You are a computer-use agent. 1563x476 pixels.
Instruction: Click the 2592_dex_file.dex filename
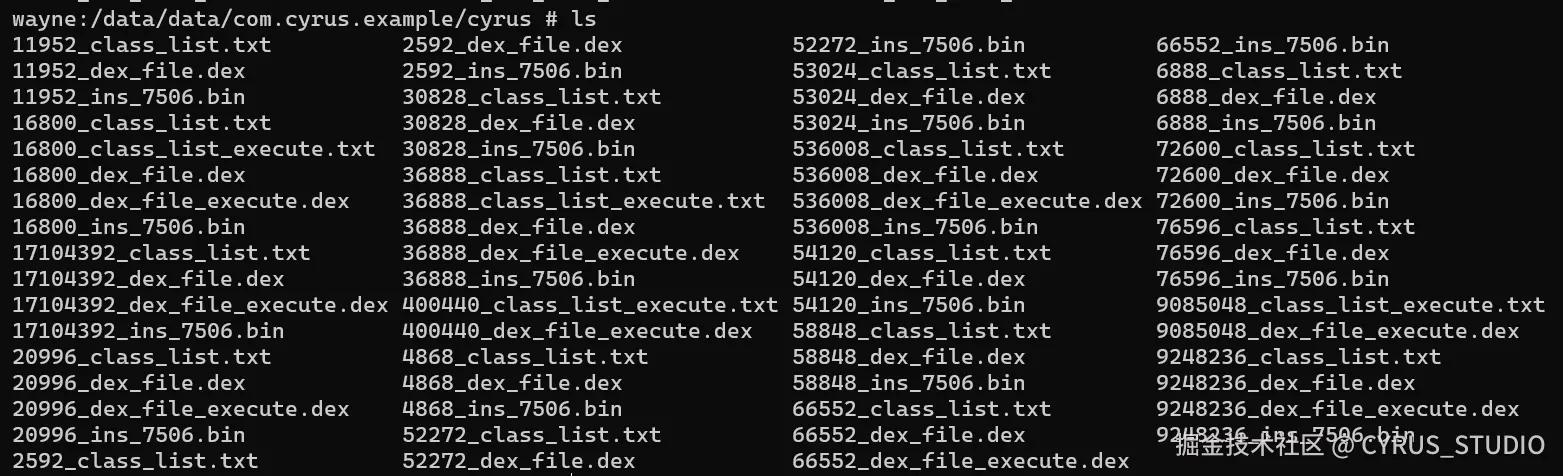[511, 45]
